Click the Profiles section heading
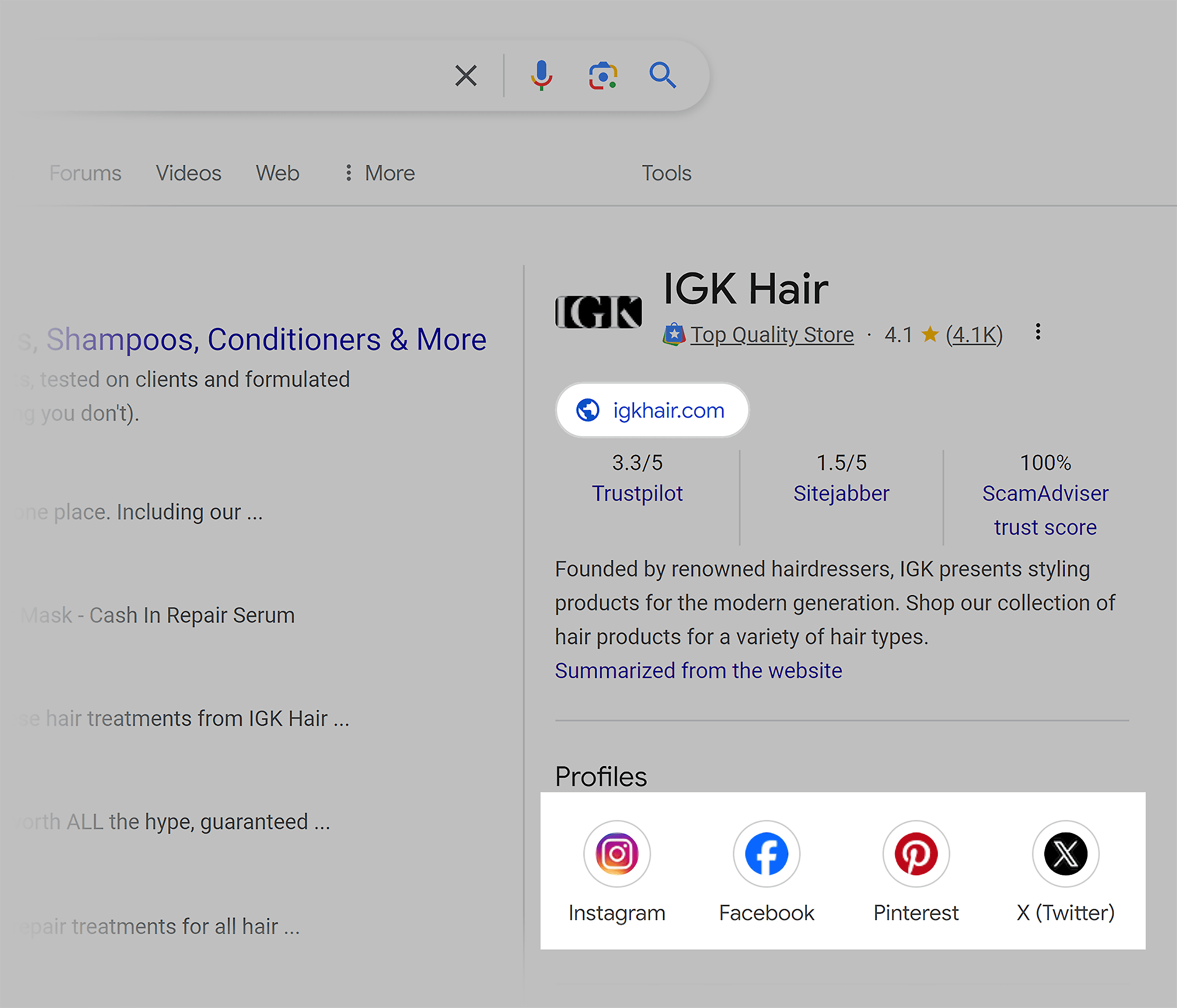 [601, 776]
